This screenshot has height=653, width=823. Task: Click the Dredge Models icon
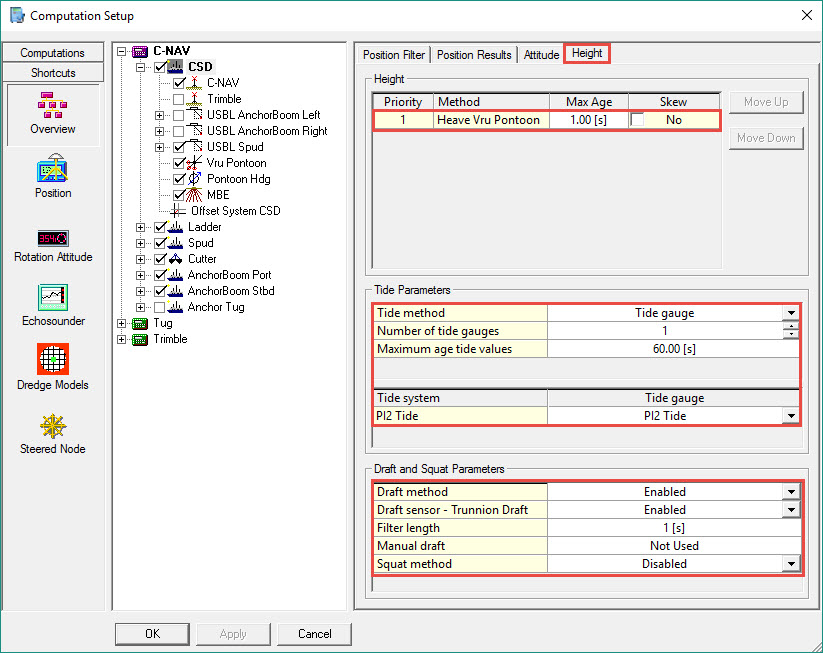click(x=53, y=360)
